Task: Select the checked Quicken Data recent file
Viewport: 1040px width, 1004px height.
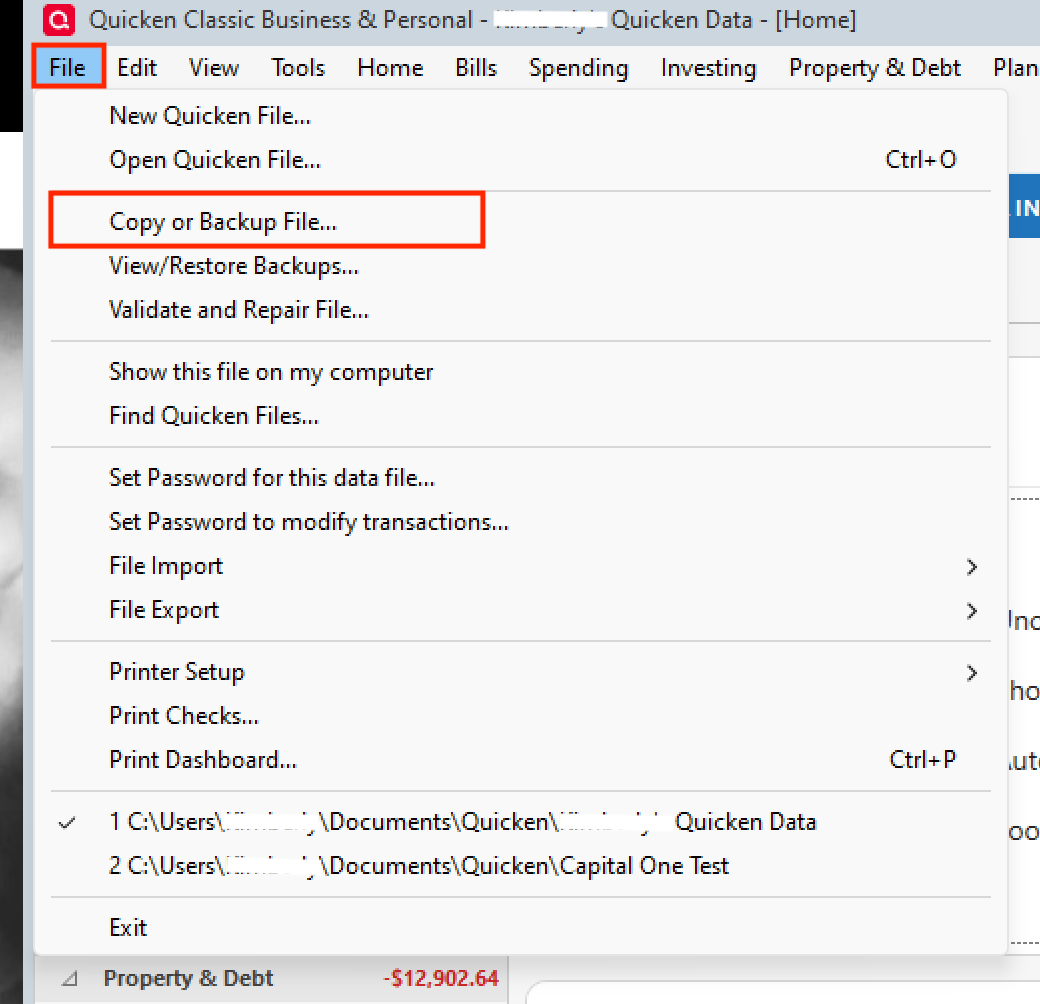Action: click(462, 822)
